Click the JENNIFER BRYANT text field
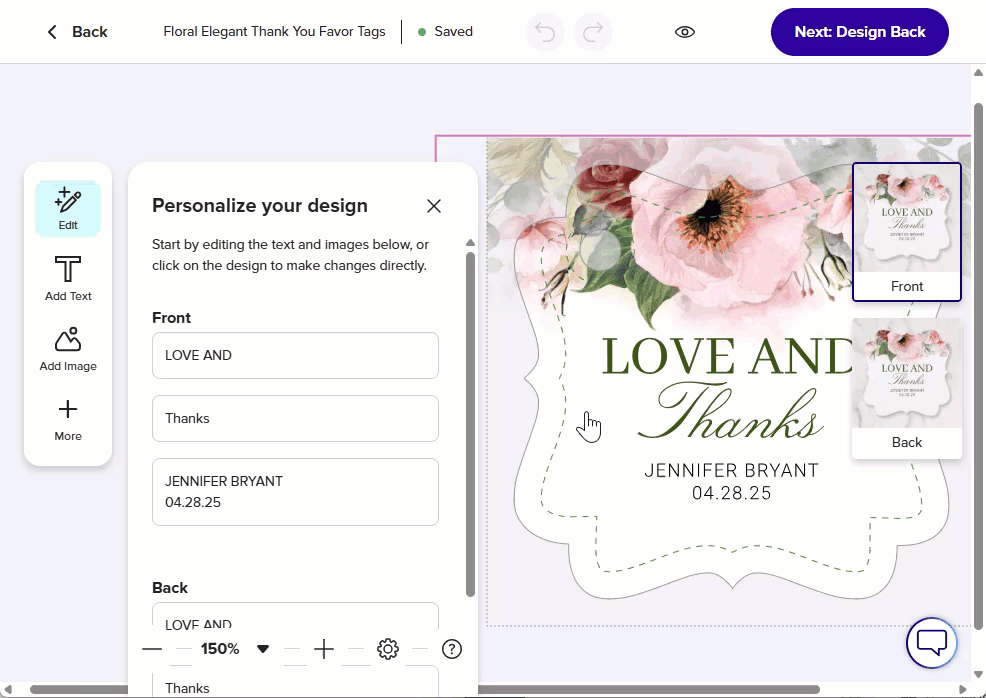Viewport: 986px width, 698px height. [295, 491]
